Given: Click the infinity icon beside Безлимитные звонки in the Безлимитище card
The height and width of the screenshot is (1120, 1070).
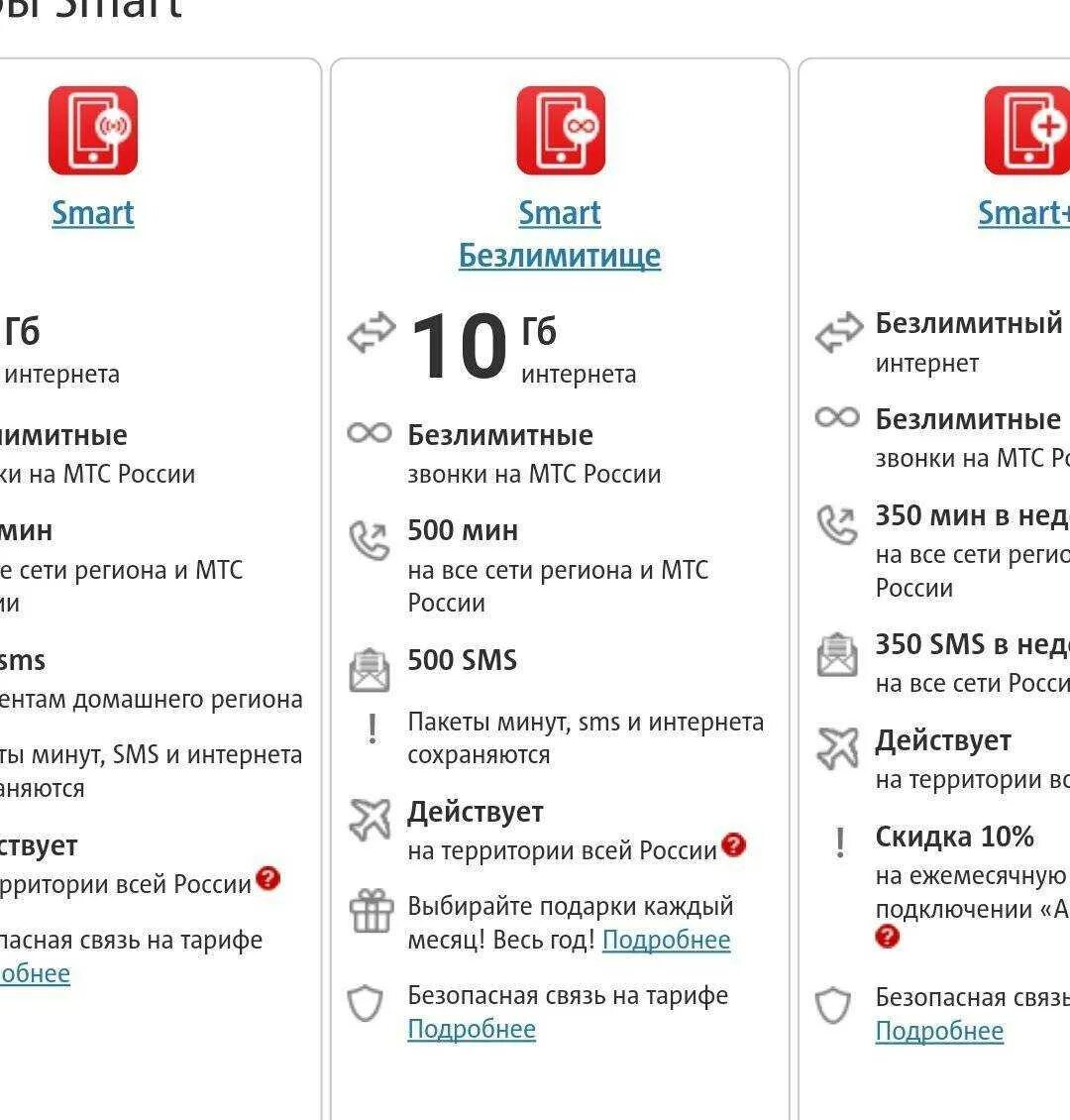Looking at the screenshot, I should click(x=369, y=433).
